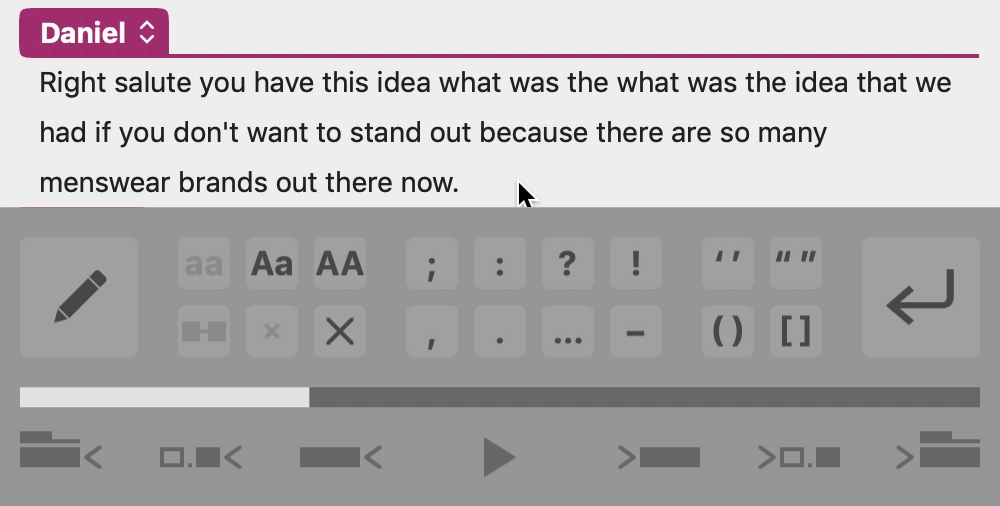
Task: Click the pencil edit icon
Action: pyautogui.click(x=79, y=297)
